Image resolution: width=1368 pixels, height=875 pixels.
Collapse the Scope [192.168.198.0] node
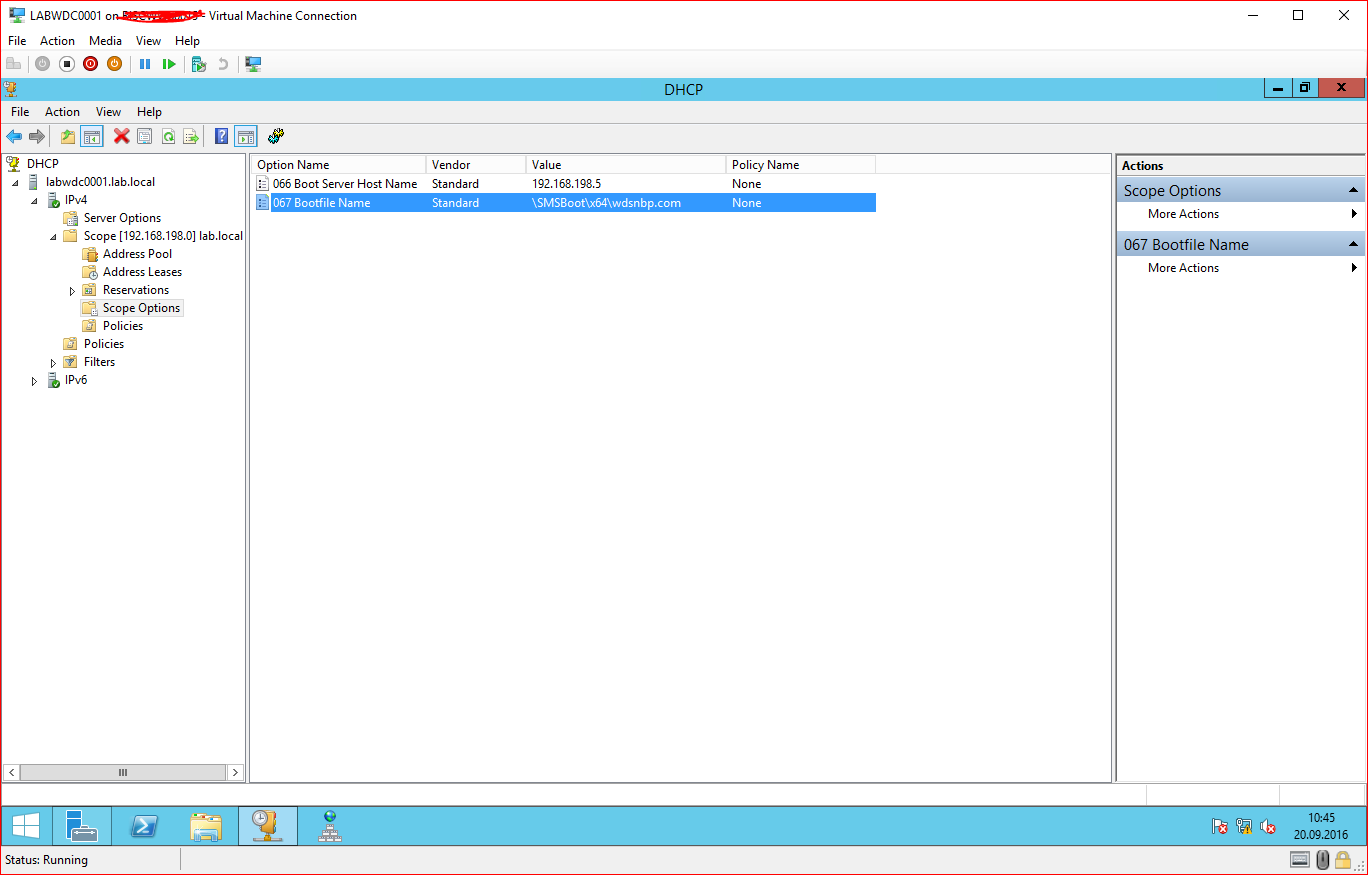pyautogui.click(x=53, y=236)
